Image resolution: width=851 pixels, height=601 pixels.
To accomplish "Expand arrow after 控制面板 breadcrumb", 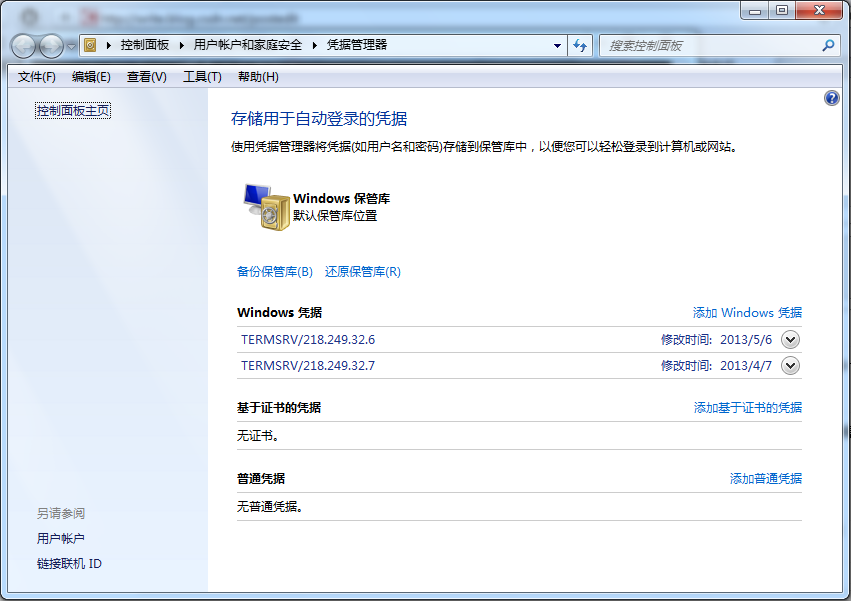I will (x=181, y=45).
